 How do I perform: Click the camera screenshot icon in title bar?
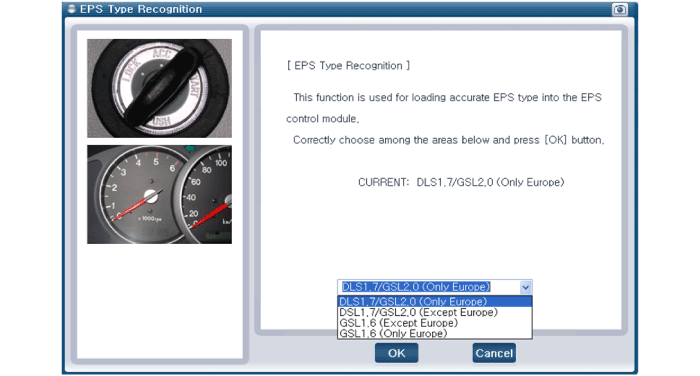point(619,9)
